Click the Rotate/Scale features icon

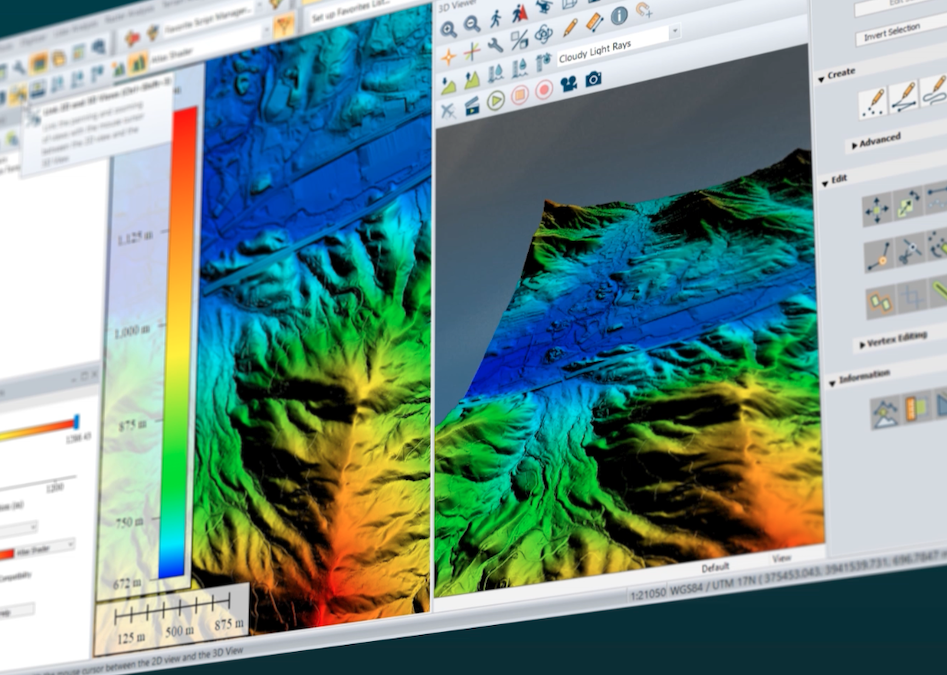pos(908,202)
